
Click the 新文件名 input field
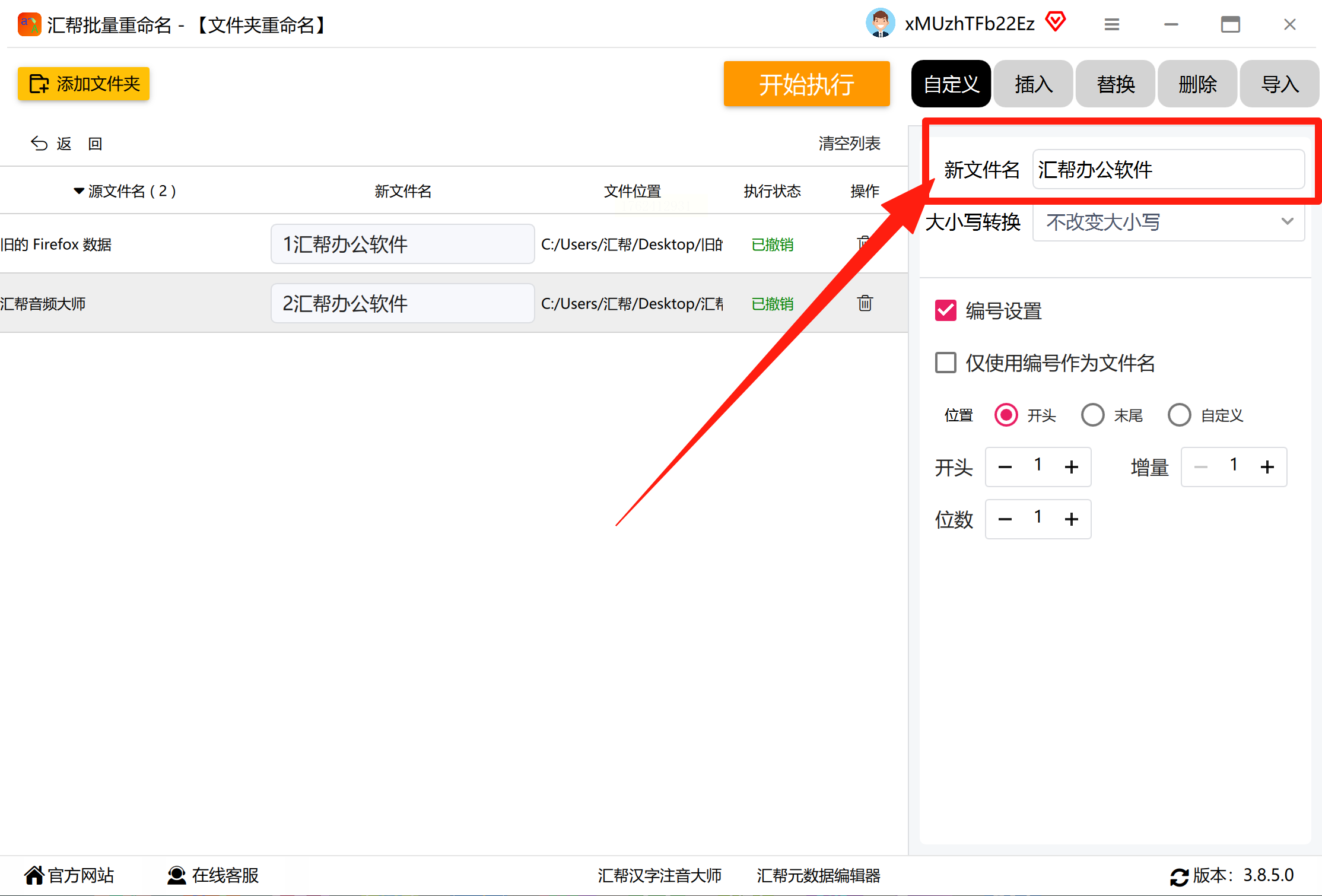(1167, 170)
